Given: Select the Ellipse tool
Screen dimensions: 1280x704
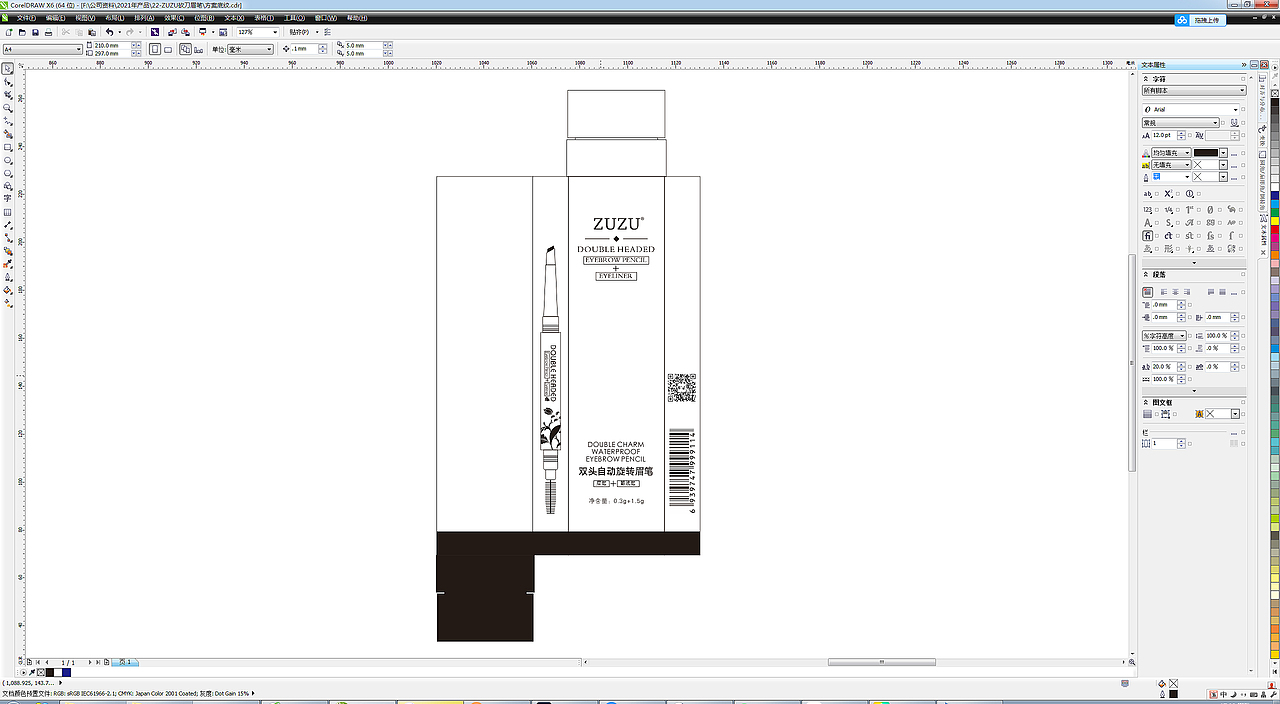Looking at the screenshot, I should (x=8, y=160).
